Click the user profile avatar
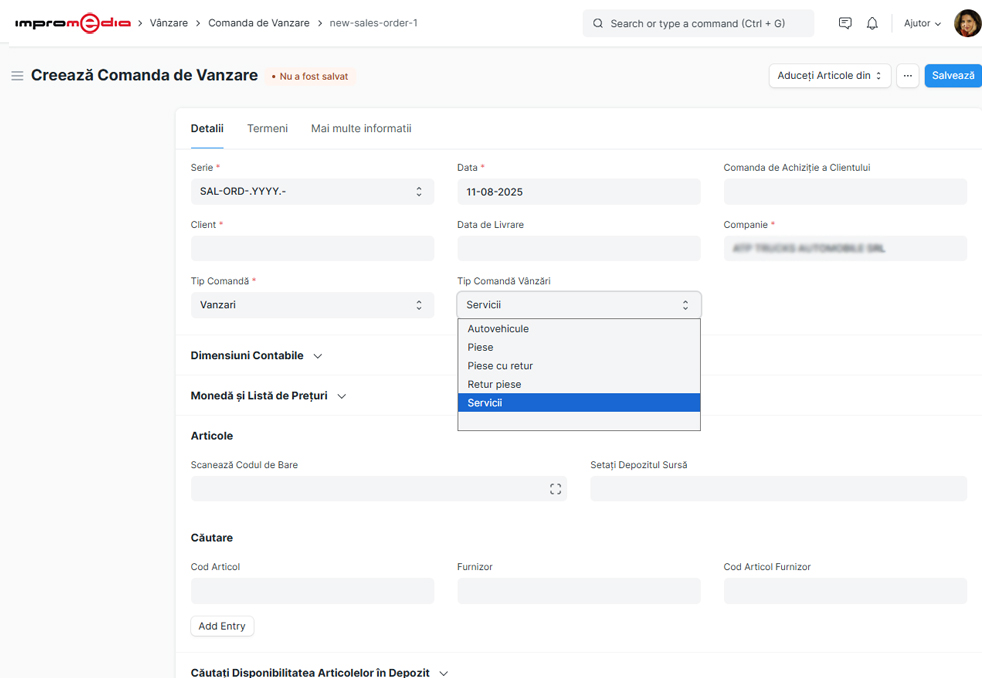 [966, 23]
